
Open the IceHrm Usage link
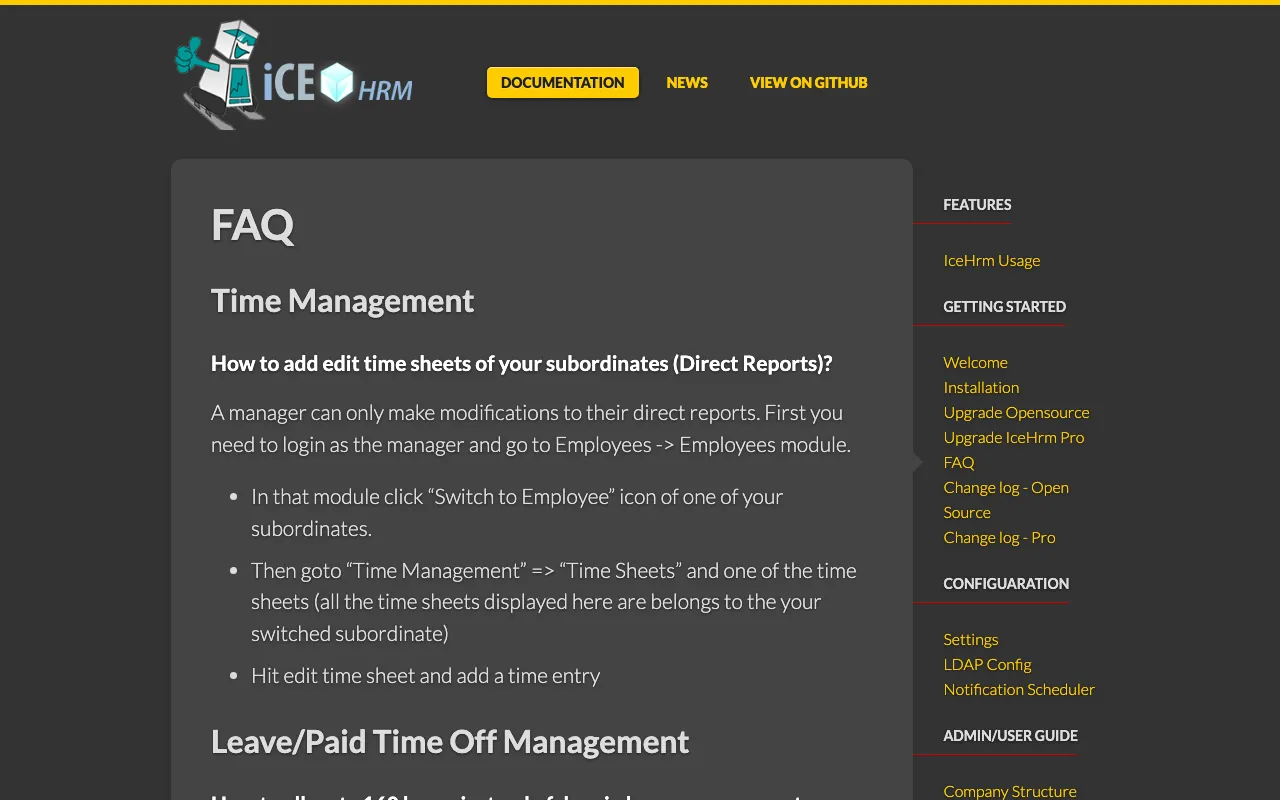coord(992,261)
